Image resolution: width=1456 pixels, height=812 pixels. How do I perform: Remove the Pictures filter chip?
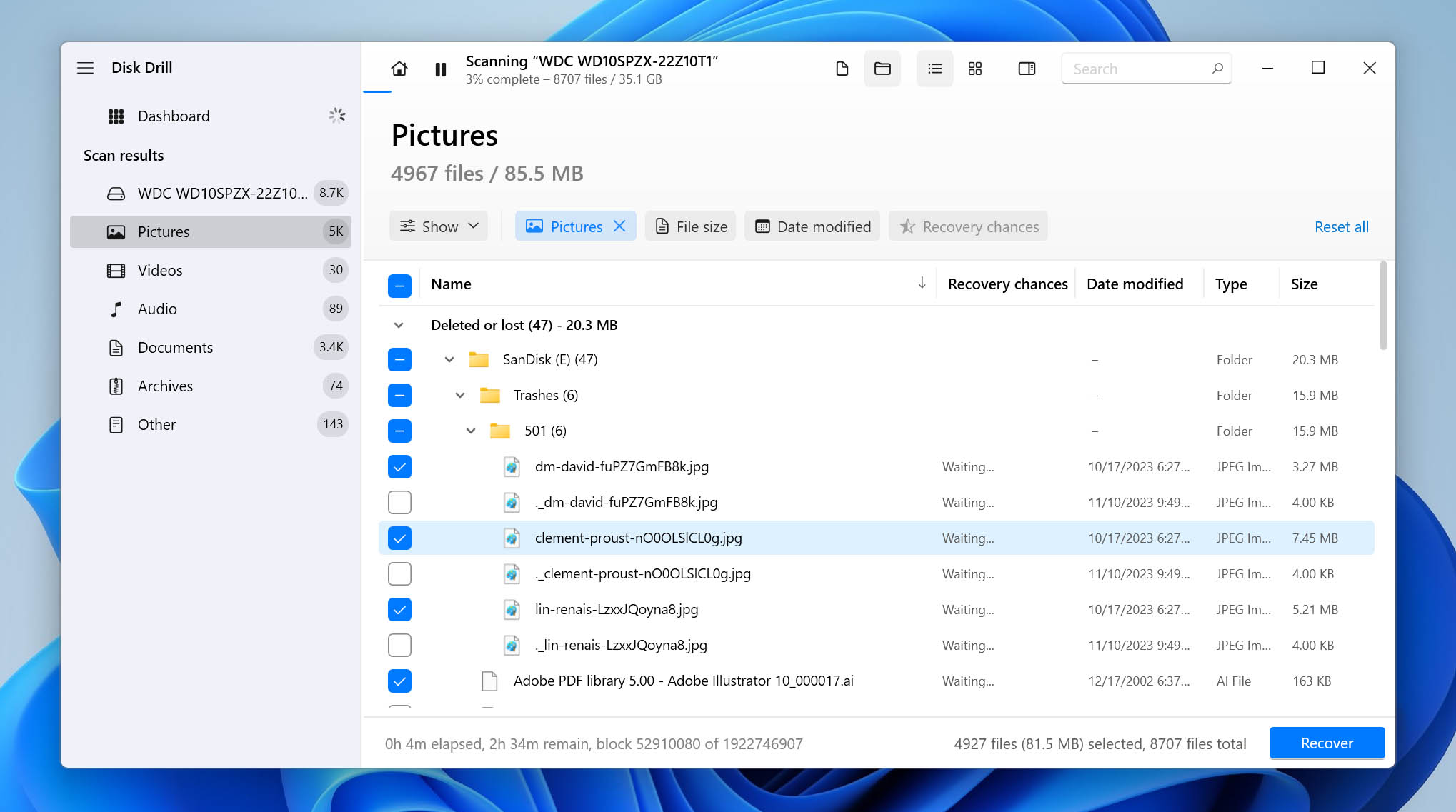click(619, 226)
